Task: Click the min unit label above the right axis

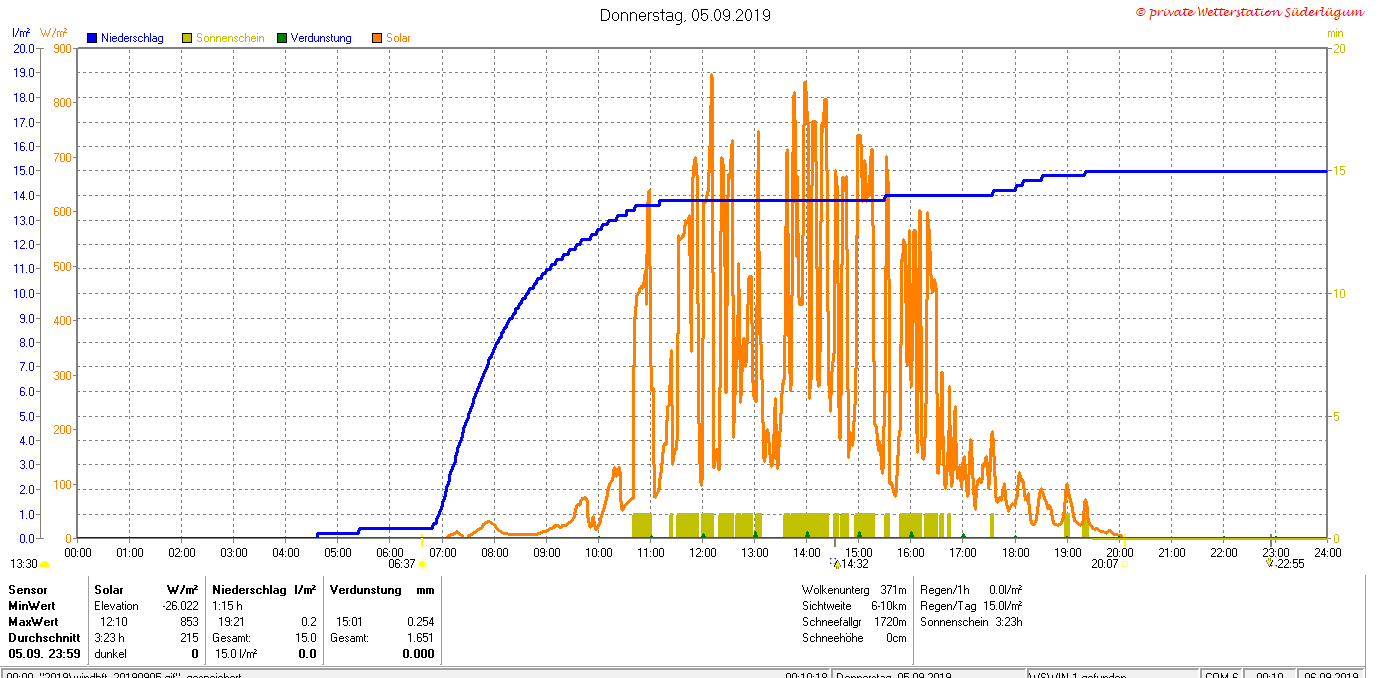Action: [1335, 33]
